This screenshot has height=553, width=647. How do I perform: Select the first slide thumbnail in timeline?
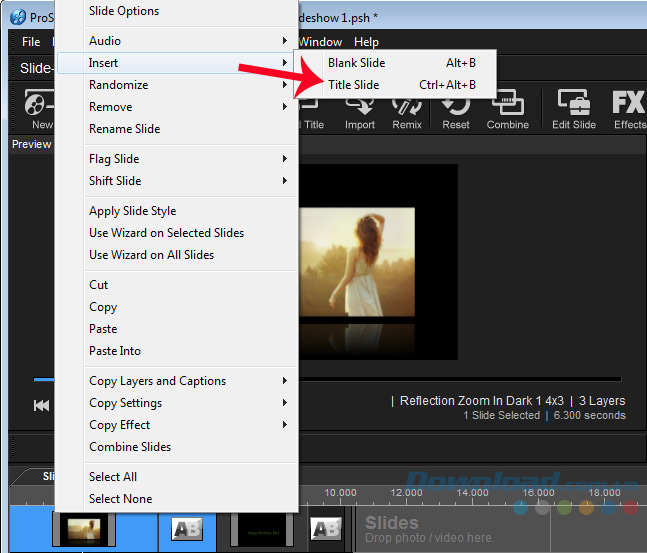pos(84,530)
